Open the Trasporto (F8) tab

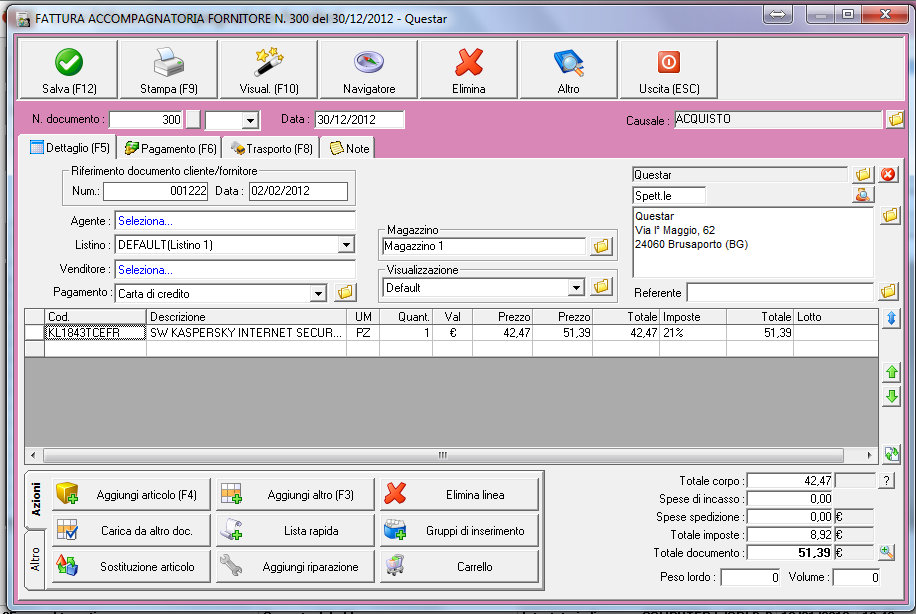tap(272, 149)
